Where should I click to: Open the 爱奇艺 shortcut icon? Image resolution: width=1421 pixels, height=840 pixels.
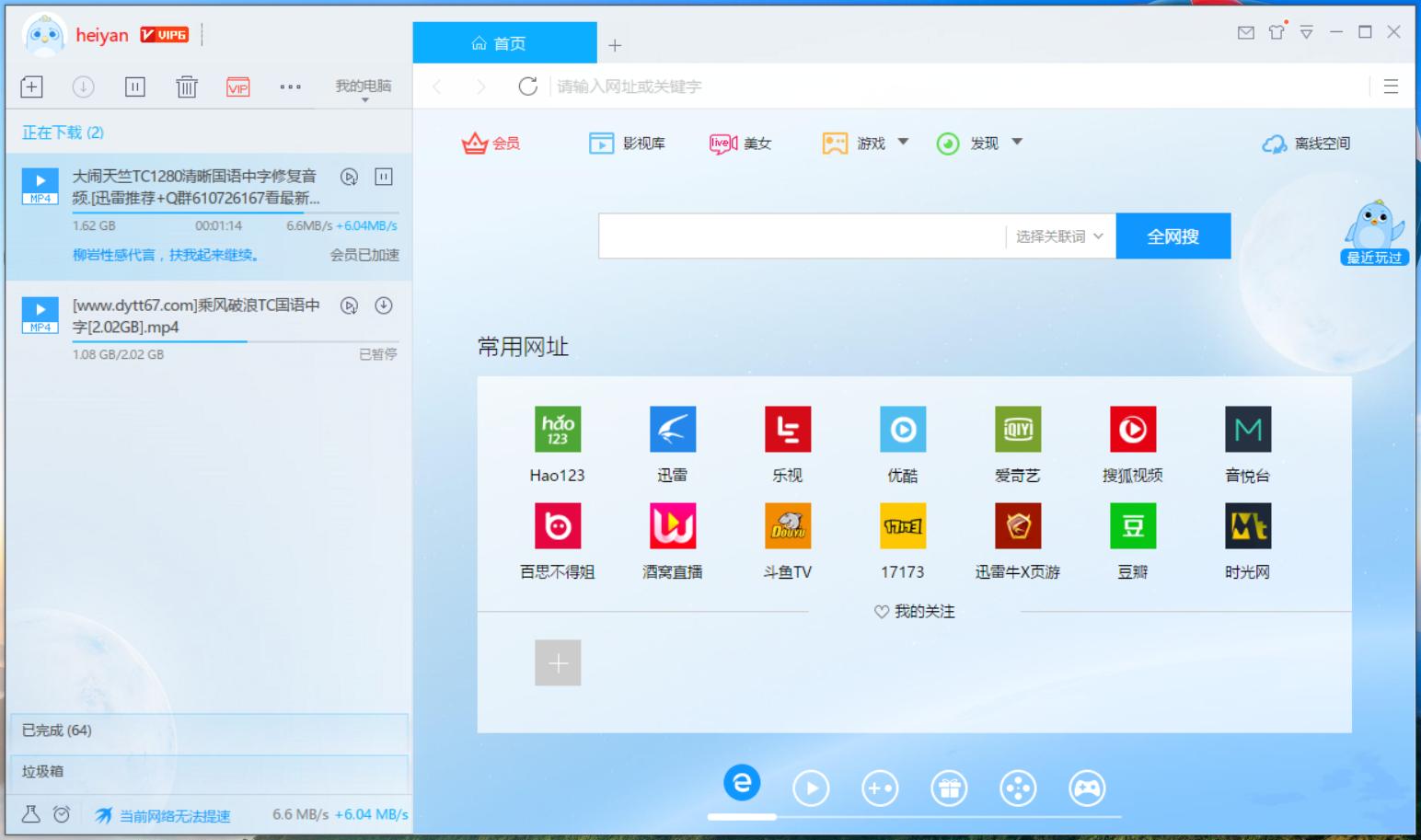pyautogui.click(x=1017, y=429)
